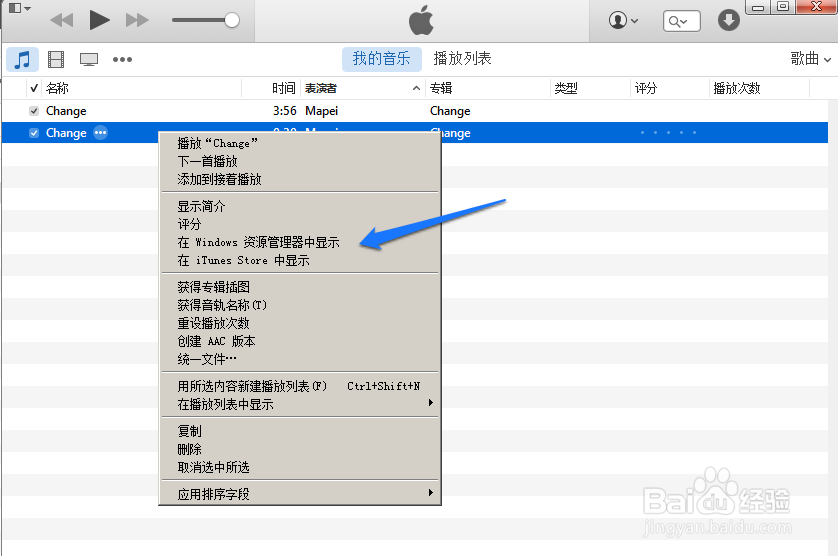Screen dimensions: 838x556
Task: Open the window menu icon at the top-left
Action: coord(20,8)
